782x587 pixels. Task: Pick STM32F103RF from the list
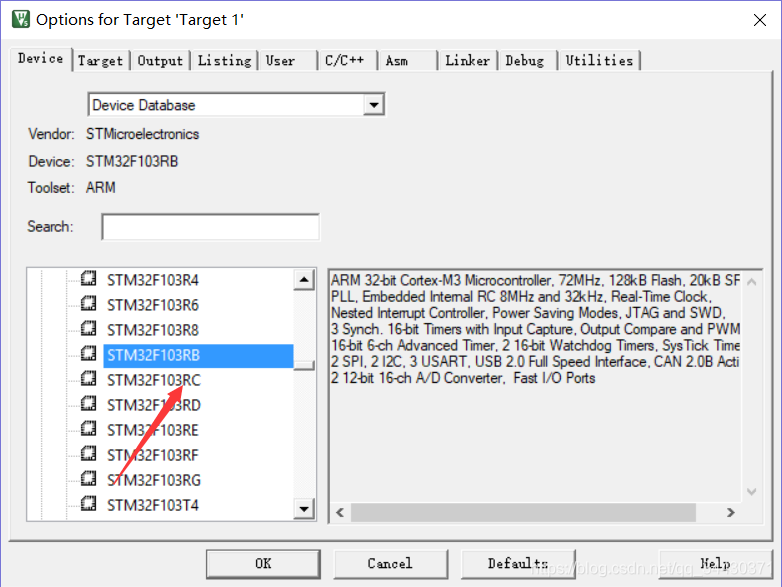[x=153, y=455]
